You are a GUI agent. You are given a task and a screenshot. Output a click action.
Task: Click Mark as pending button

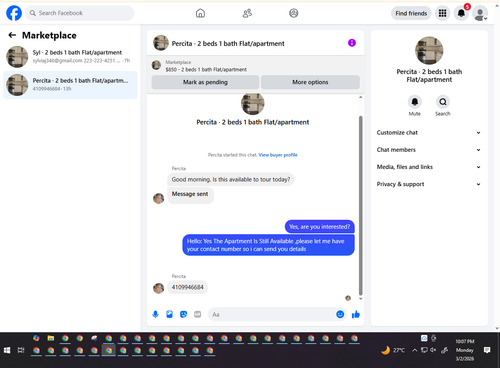click(x=205, y=82)
